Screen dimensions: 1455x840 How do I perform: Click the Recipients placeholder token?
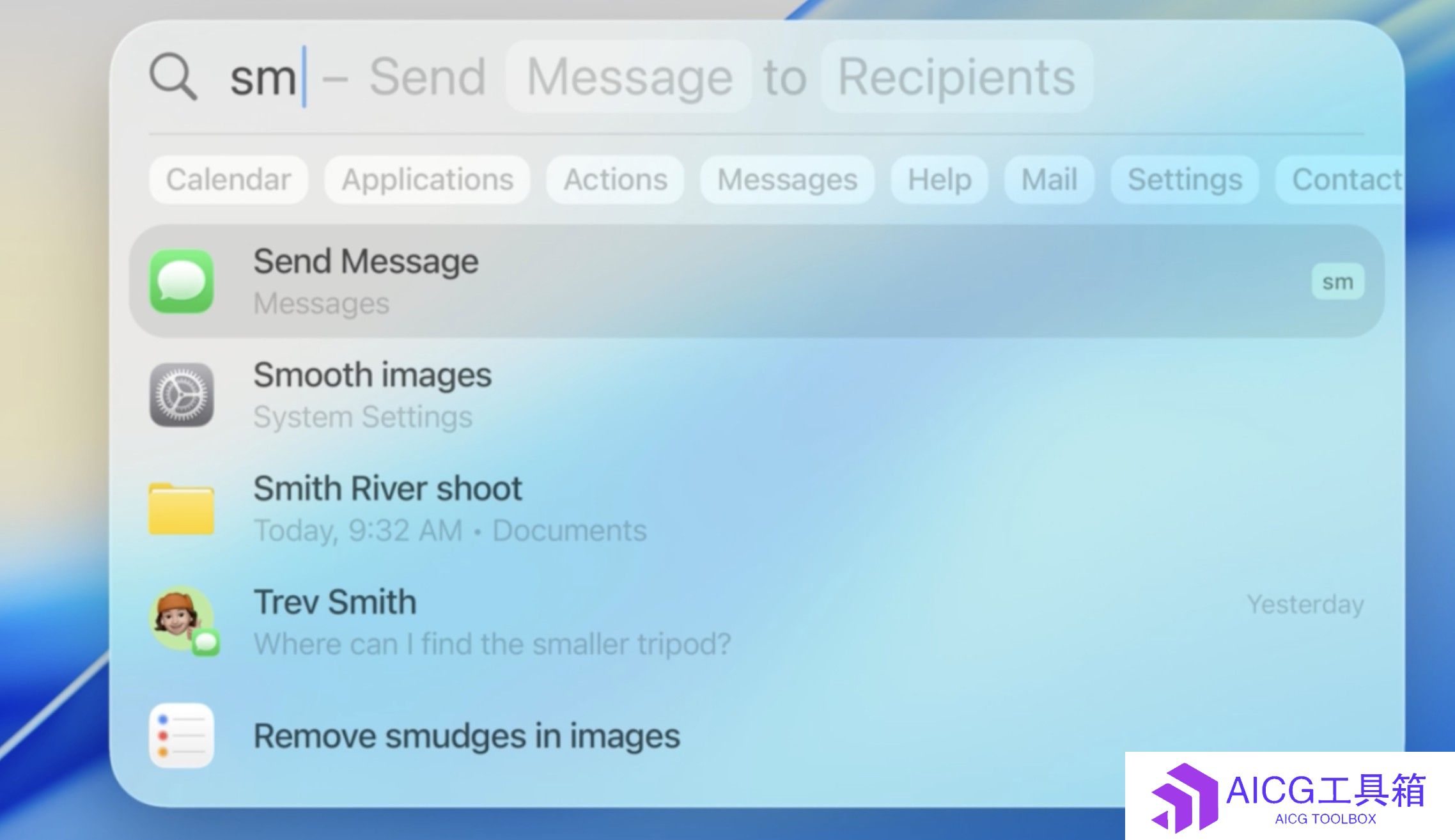tap(957, 77)
